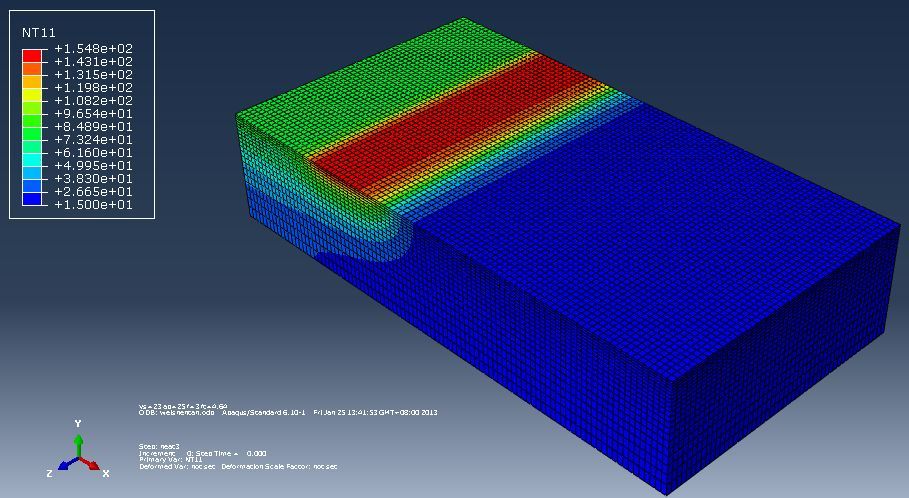Click the X label on orientation triad
The image size is (909, 498).
click(105, 473)
